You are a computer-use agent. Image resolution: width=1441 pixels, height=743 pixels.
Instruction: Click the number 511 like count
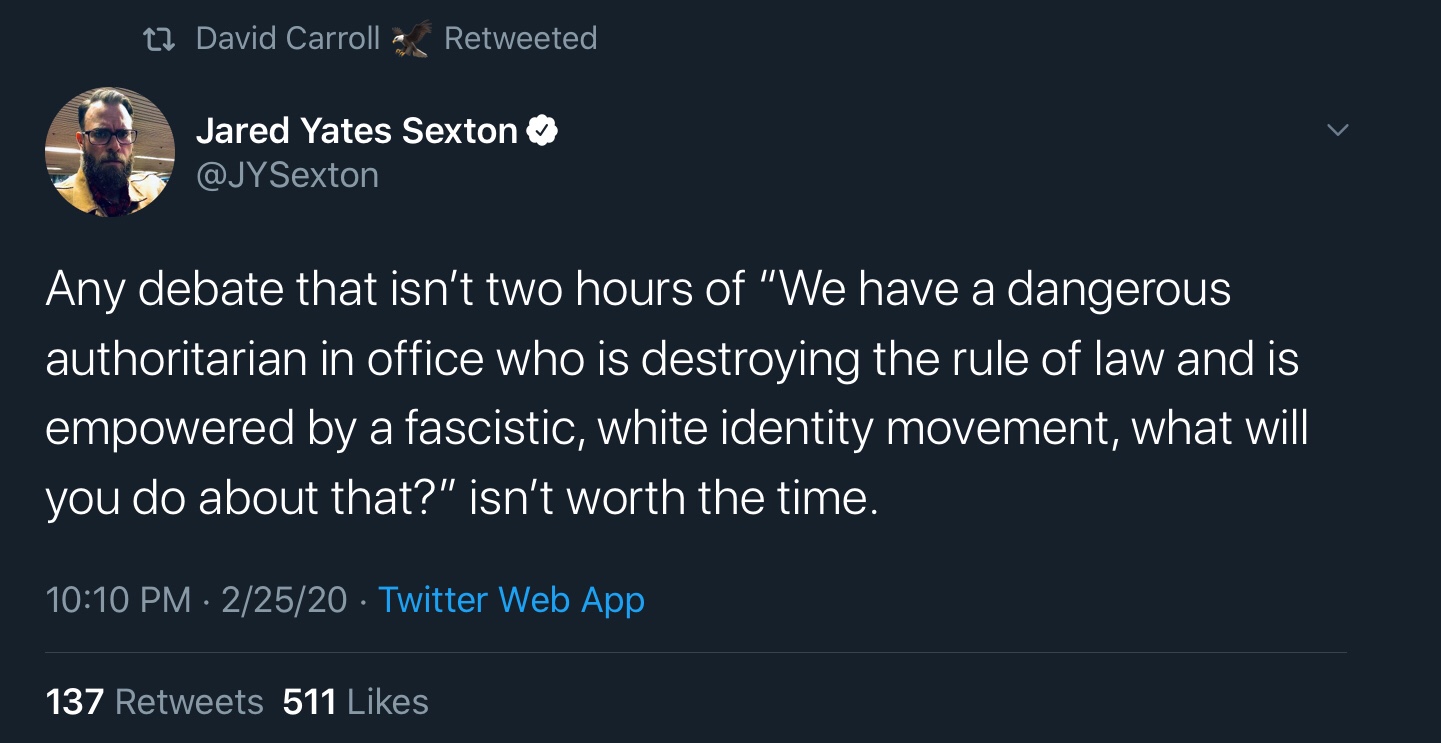click(309, 701)
